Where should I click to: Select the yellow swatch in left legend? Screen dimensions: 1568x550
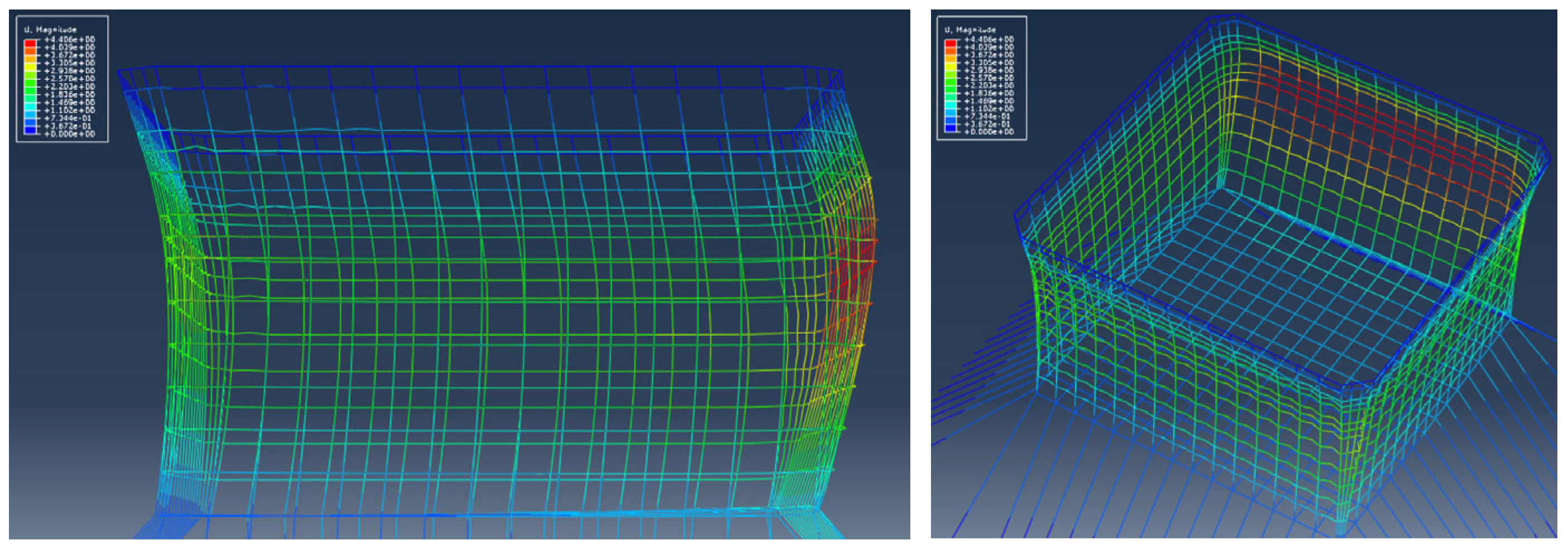coord(30,67)
